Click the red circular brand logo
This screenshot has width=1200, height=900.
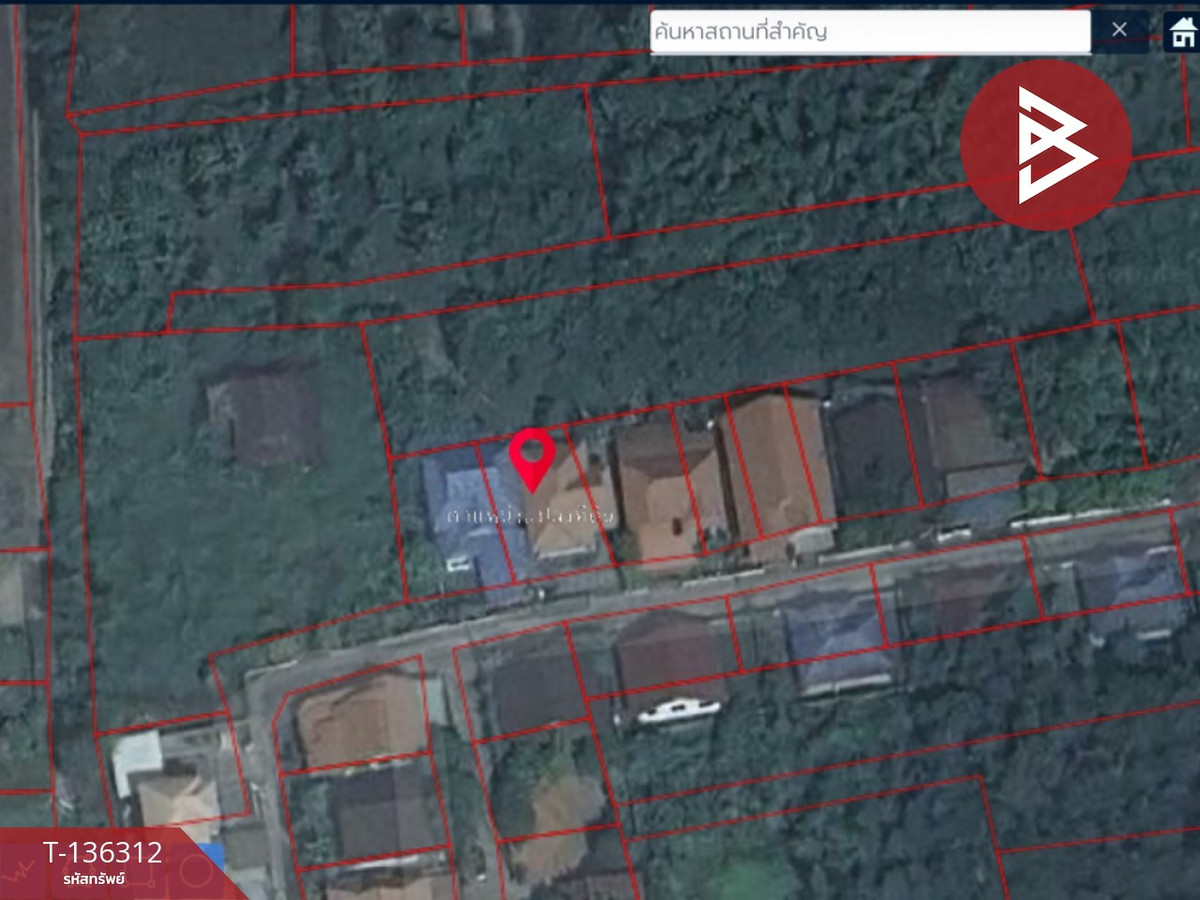pyautogui.click(x=1045, y=145)
